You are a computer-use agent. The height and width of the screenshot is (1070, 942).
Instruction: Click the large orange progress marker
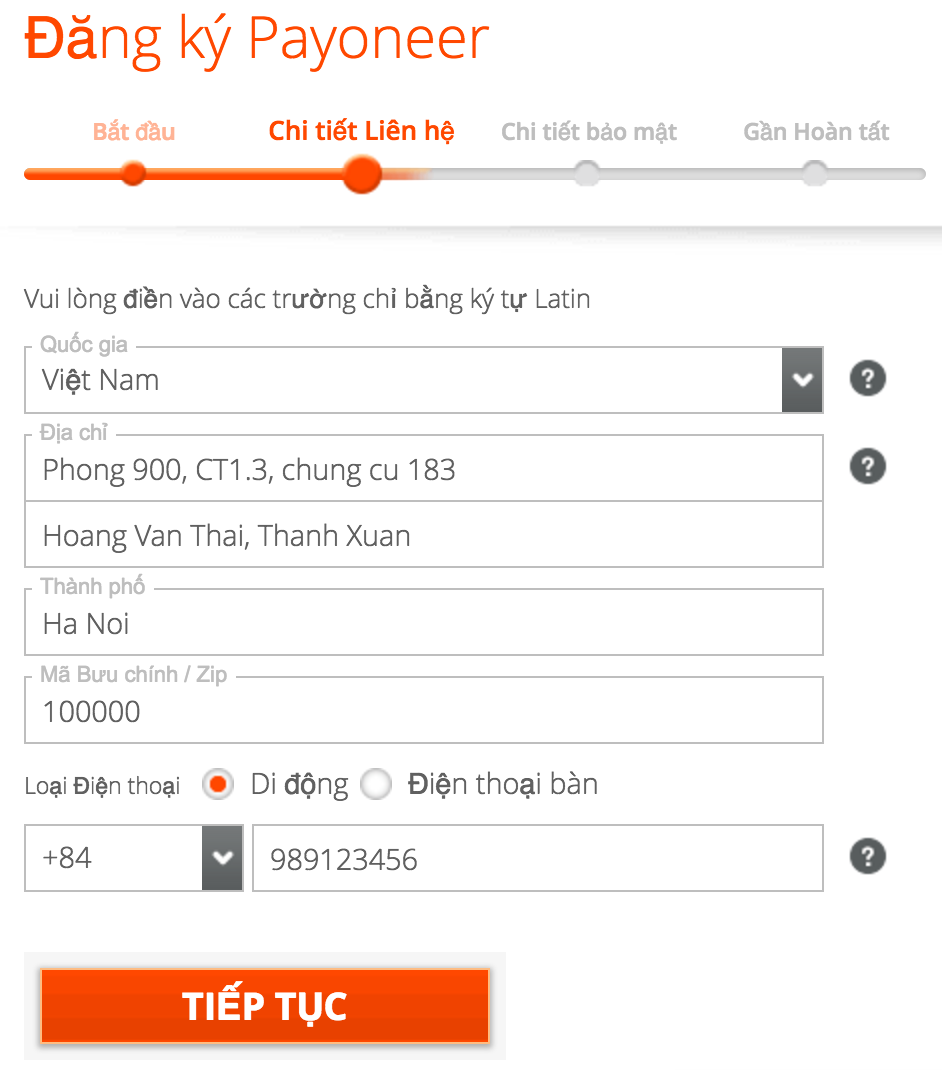tap(361, 174)
